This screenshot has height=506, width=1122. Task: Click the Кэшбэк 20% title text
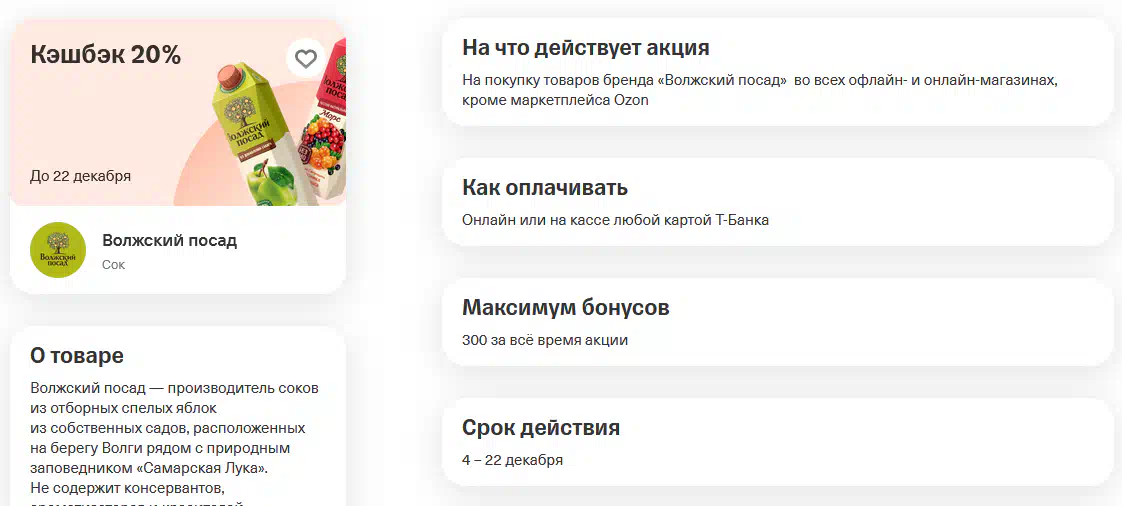pyautogui.click(x=105, y=54)
